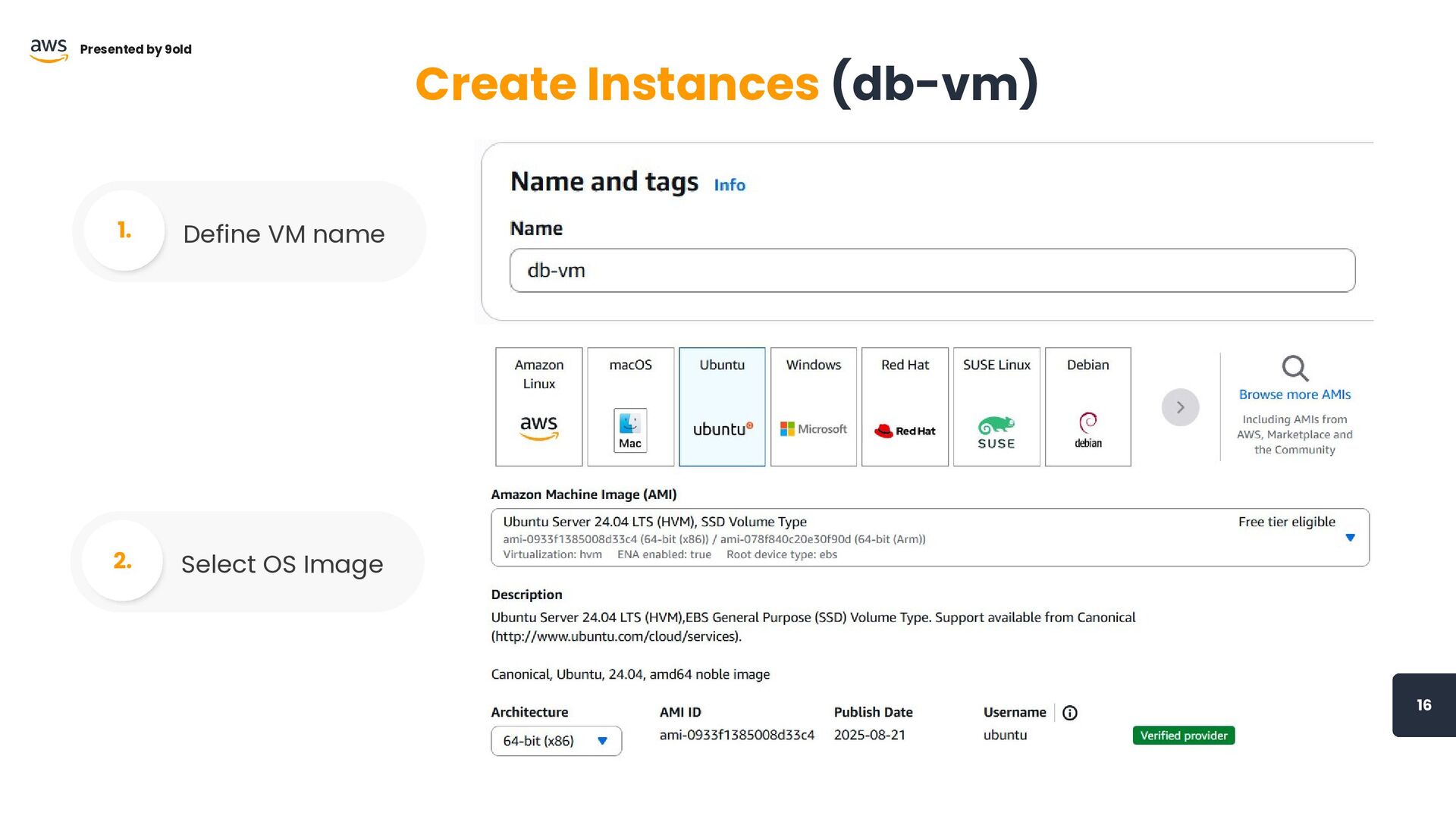Open the Architecture 64-bit (x86) dropdown
Image resolution: width=1456 pixels, height=819 pixels.
click(x=556, y=741)
